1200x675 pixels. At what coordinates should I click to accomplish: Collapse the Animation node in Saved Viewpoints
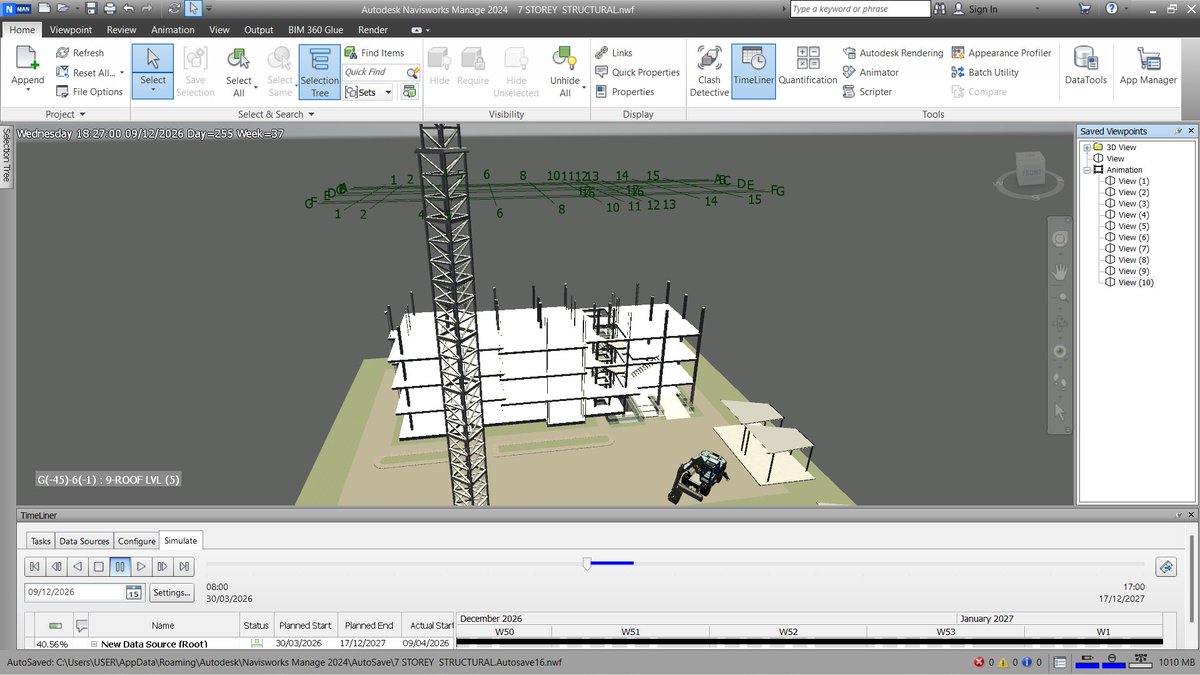pyautogui.click(x=1087, y=170)
